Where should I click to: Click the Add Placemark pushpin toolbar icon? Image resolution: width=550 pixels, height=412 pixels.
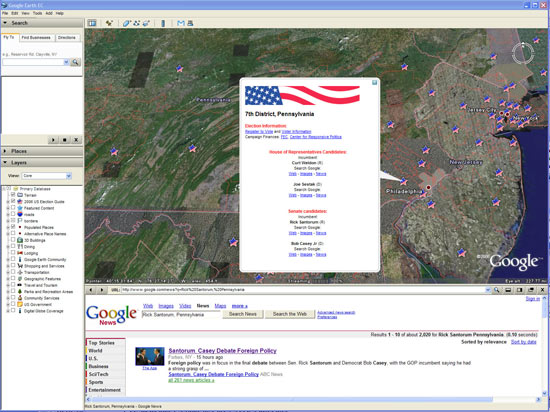pyautogui.click(x=109, y=23)
